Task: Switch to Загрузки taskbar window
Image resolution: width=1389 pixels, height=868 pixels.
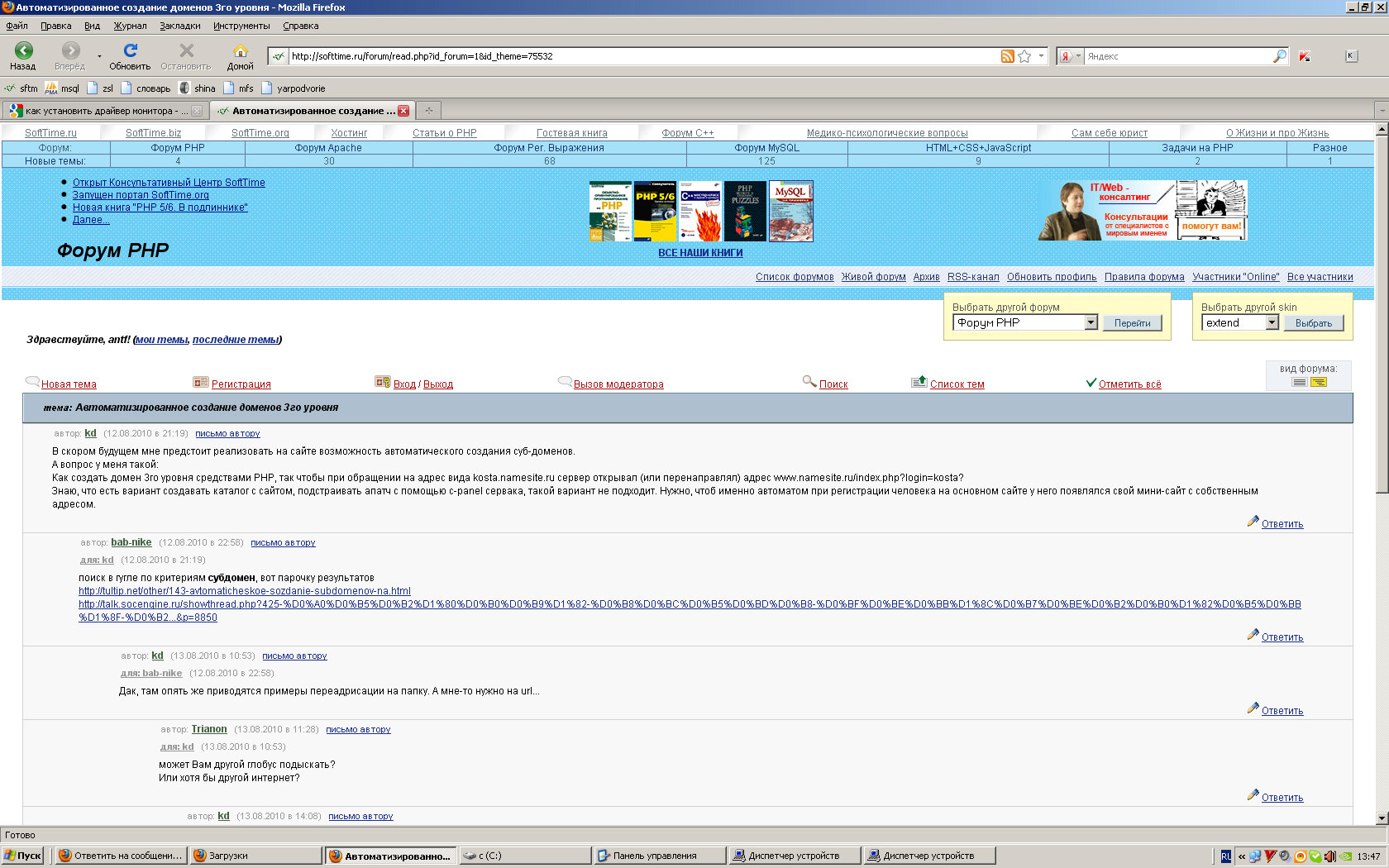Action: (x=255, y=856)
